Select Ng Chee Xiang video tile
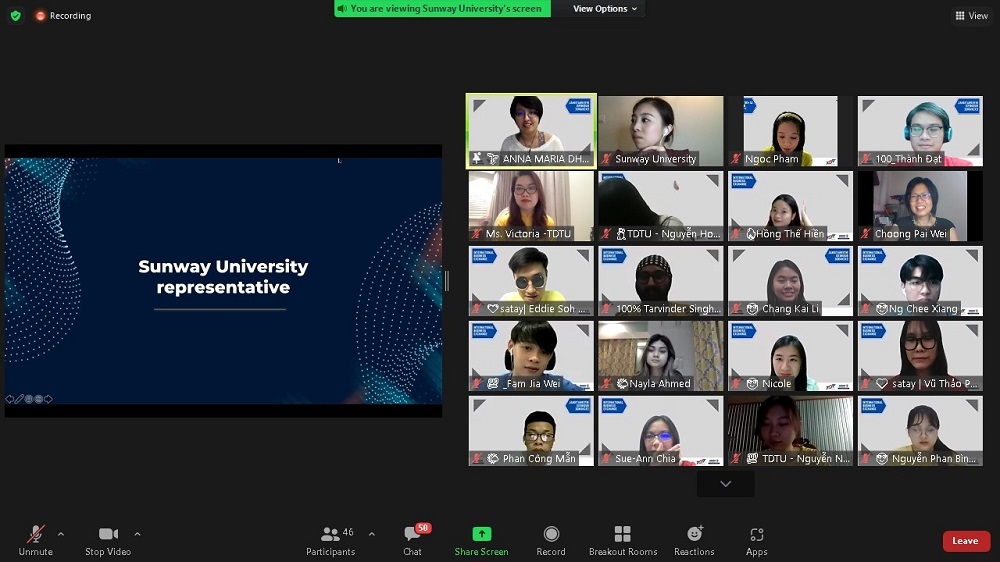 (x=920, y=281)
